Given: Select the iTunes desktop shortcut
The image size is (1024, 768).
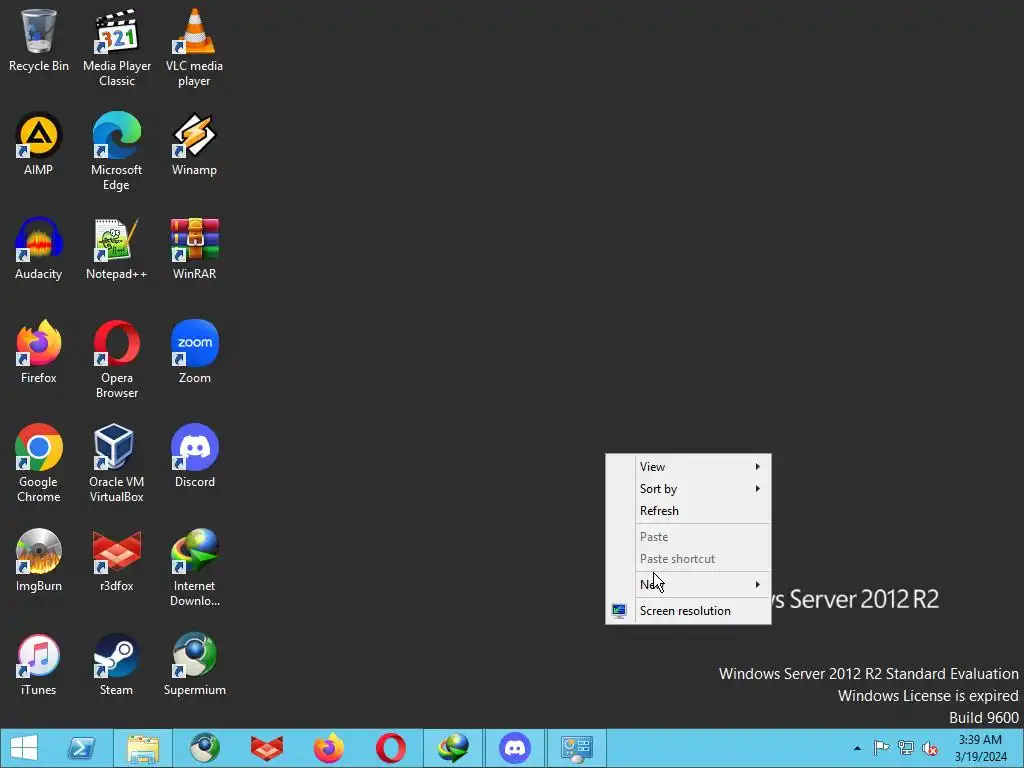Looking at the screenshot, I should tap(39, 664).
